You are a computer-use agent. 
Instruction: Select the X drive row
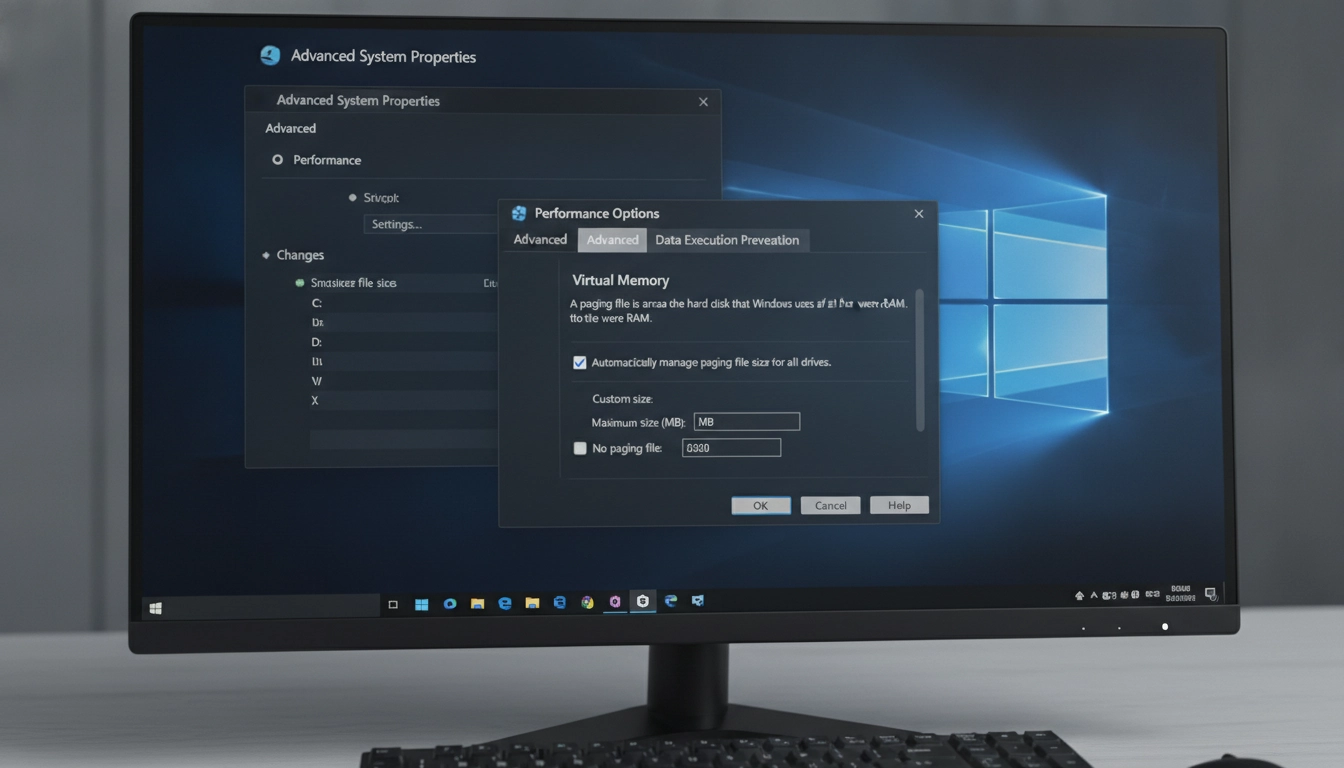point(403,400)
